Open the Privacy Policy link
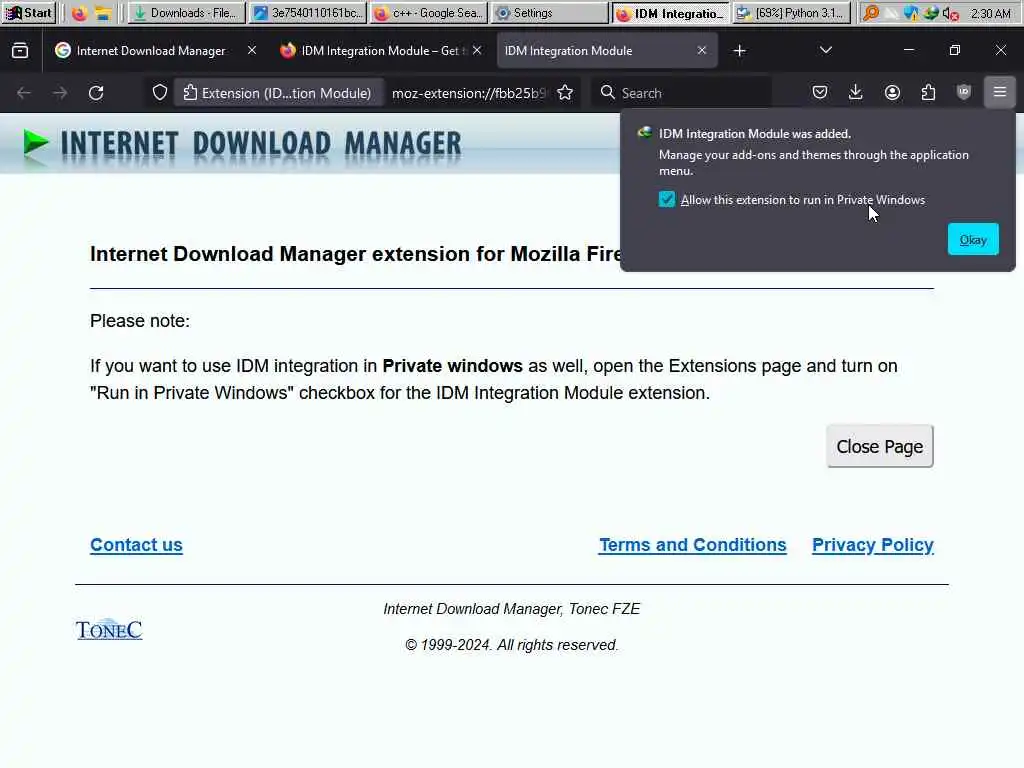 pos(873,545)
